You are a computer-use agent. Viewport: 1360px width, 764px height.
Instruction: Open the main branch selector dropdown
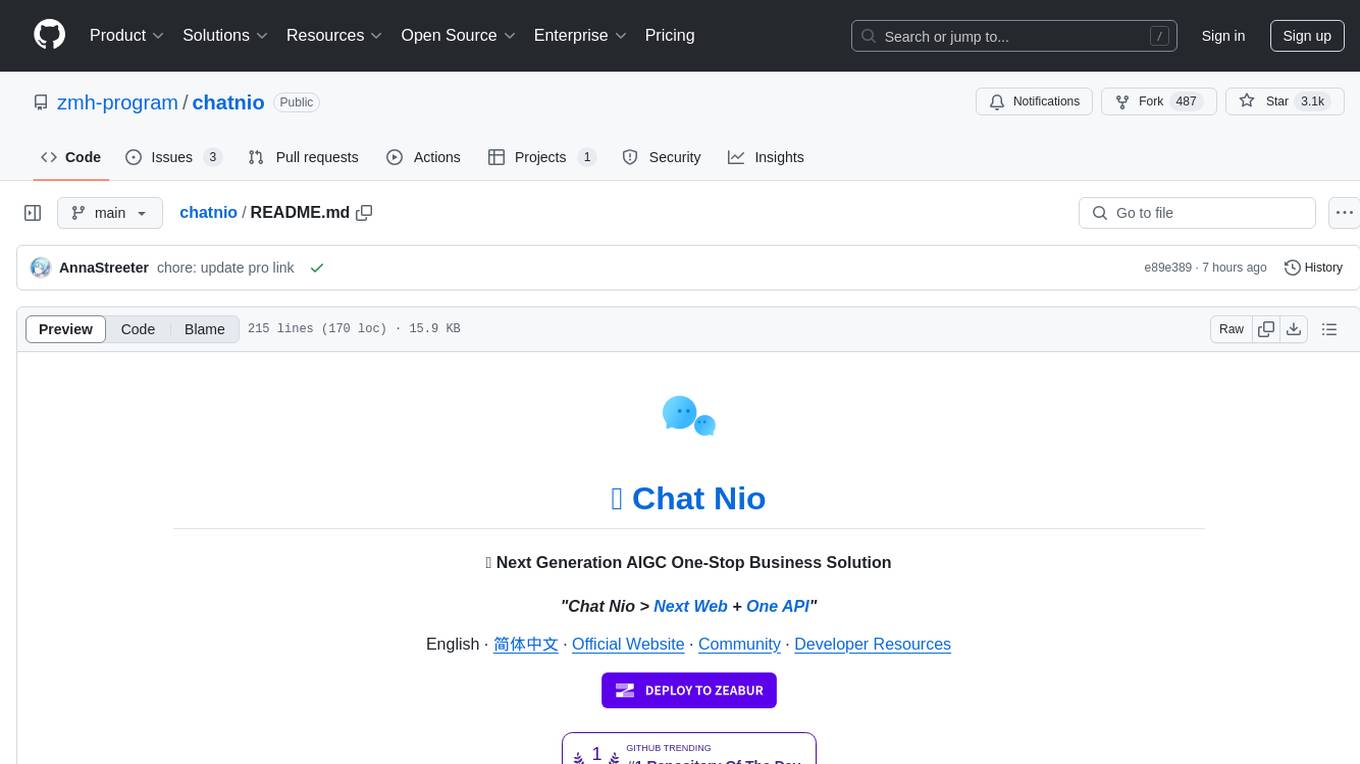(x=110, y=213)
